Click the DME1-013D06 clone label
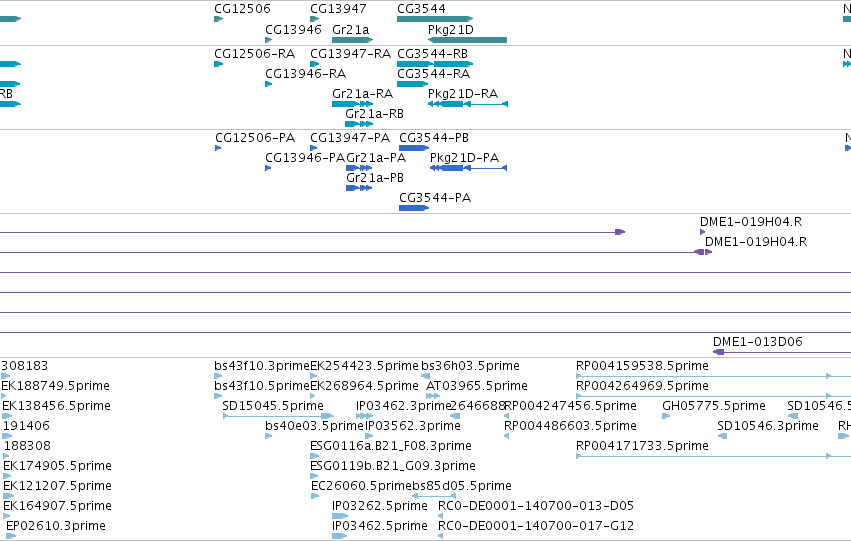The width and height of the screenshot is (851, 541). [757, 342]
